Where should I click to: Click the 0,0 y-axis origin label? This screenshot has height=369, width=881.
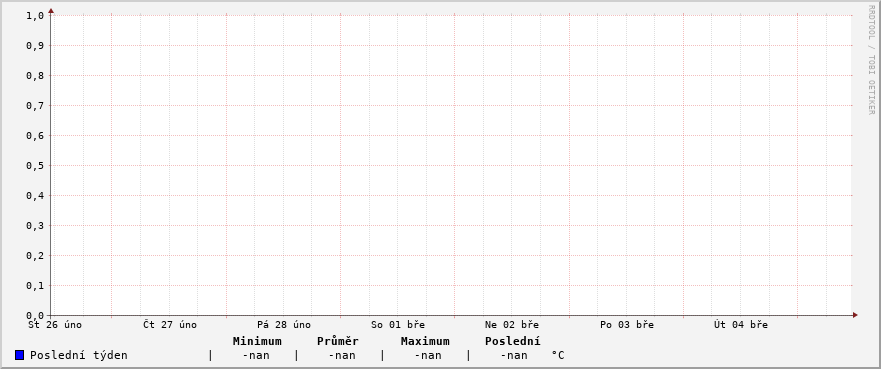(x=35, y=316)
